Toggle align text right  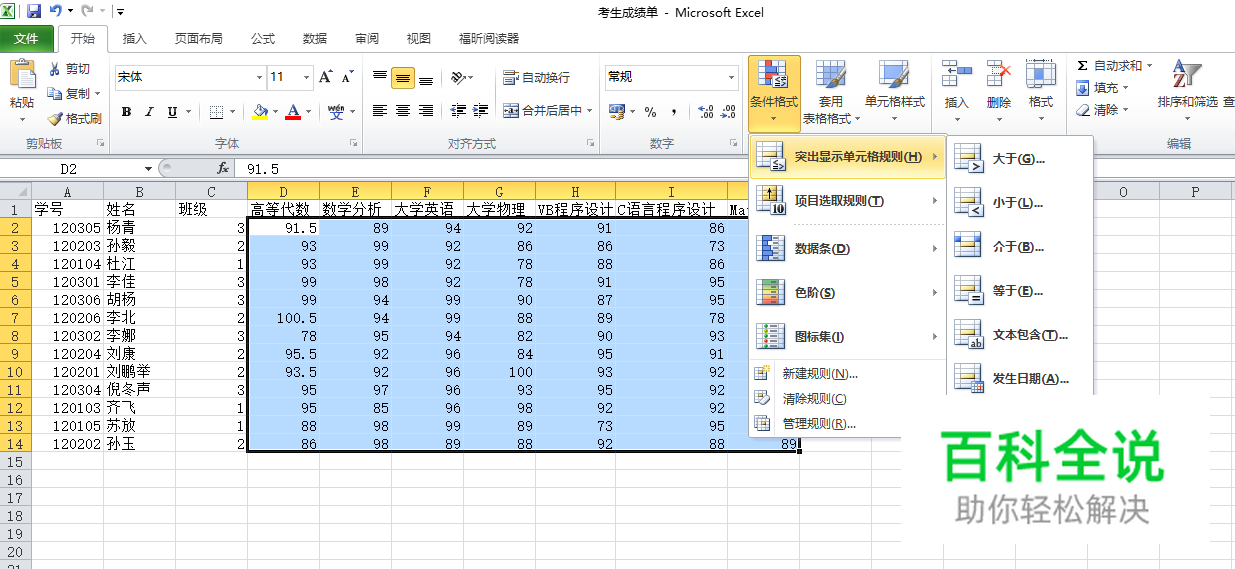click(x=426, y=111)
